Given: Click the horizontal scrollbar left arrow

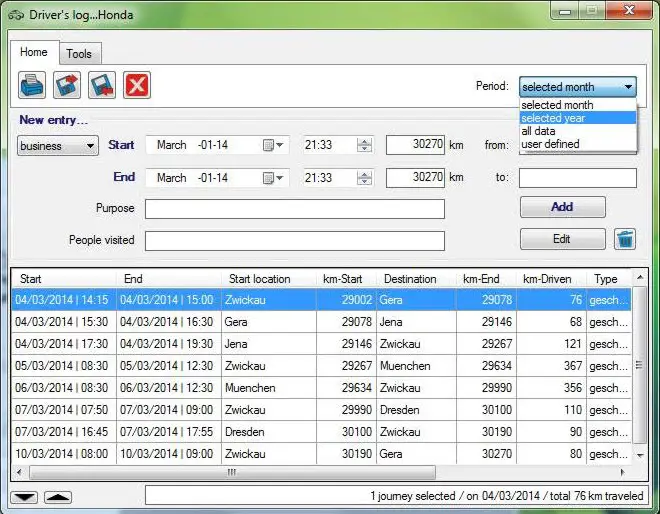Looking at the screenshot, I should coord(19,472).
